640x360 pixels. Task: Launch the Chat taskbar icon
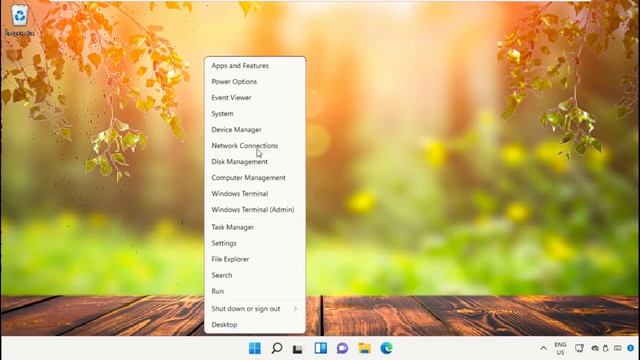pyautogui.click(x=342, y=348)
